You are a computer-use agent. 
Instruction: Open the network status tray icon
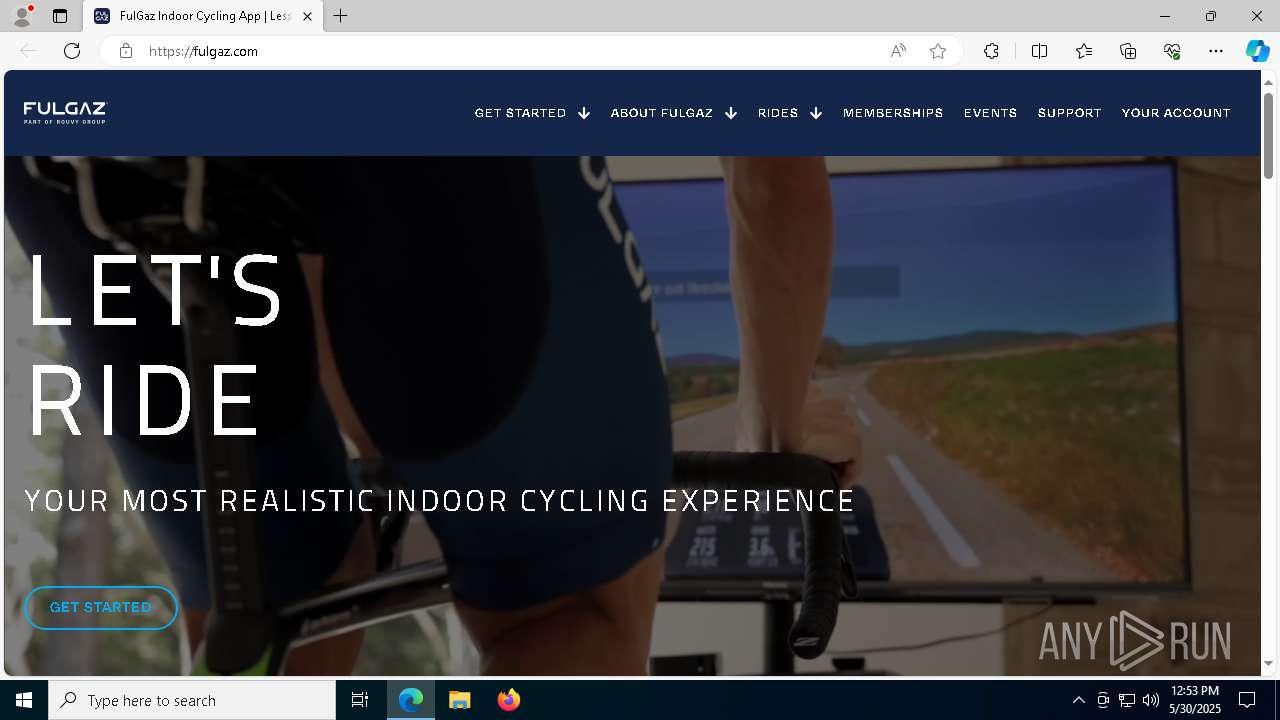click(x=1127, y=700)
